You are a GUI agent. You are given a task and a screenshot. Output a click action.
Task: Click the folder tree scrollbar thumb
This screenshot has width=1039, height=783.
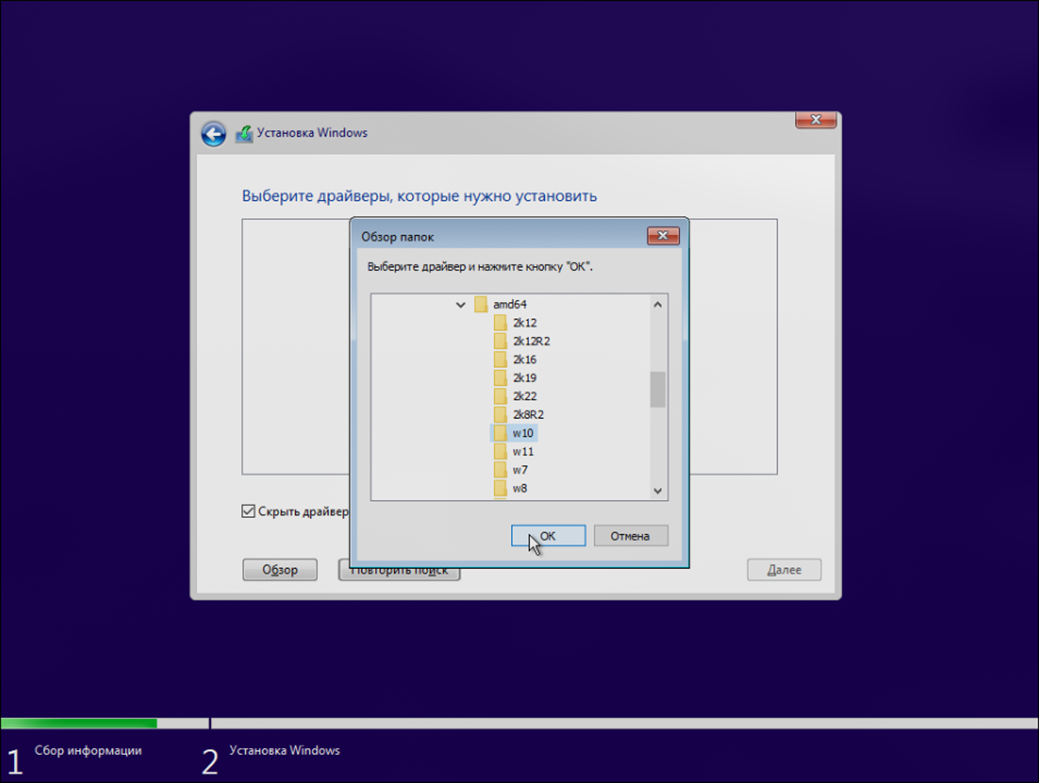click(x=657, y=390)
